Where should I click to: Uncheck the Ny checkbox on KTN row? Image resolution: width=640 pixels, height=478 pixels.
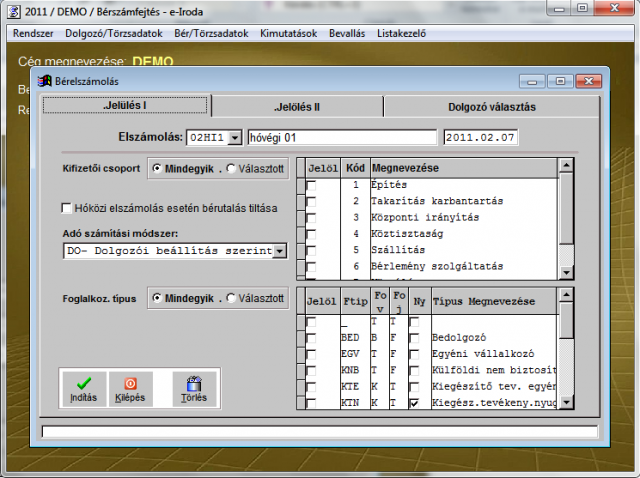coord(414,402)
